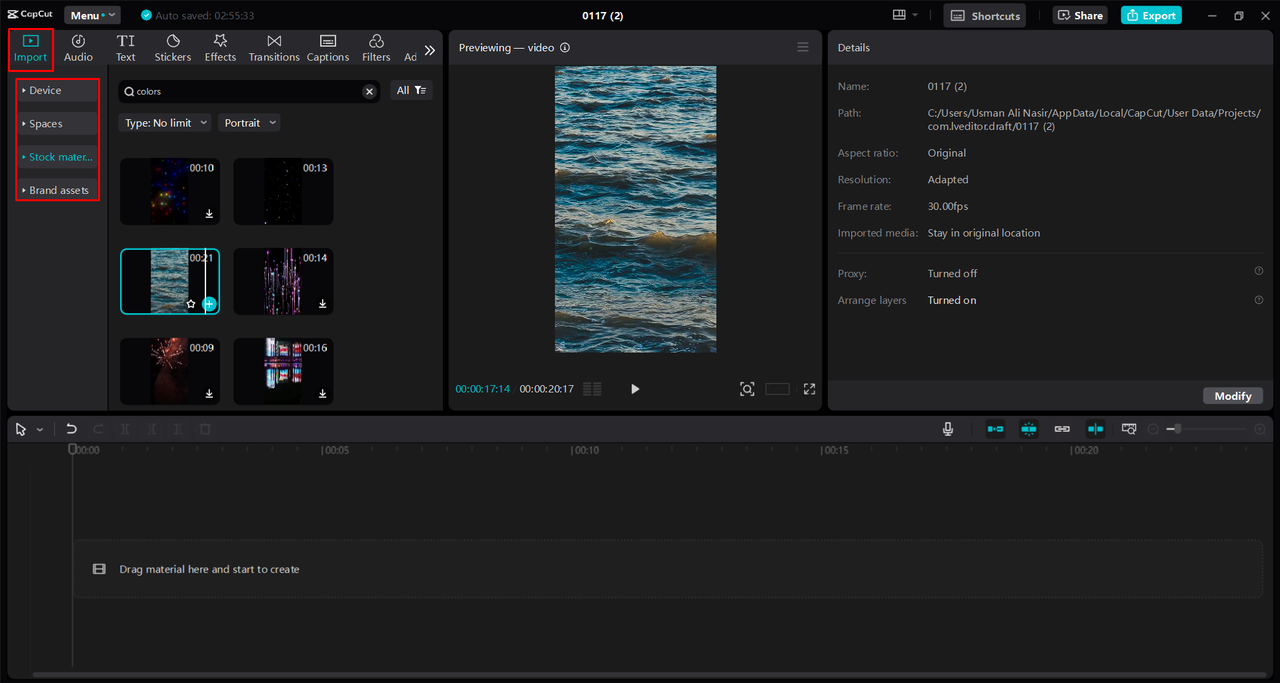Expand the Brand assets category
The width and height of the screenshot is (1280, 683).
point(57,190)
